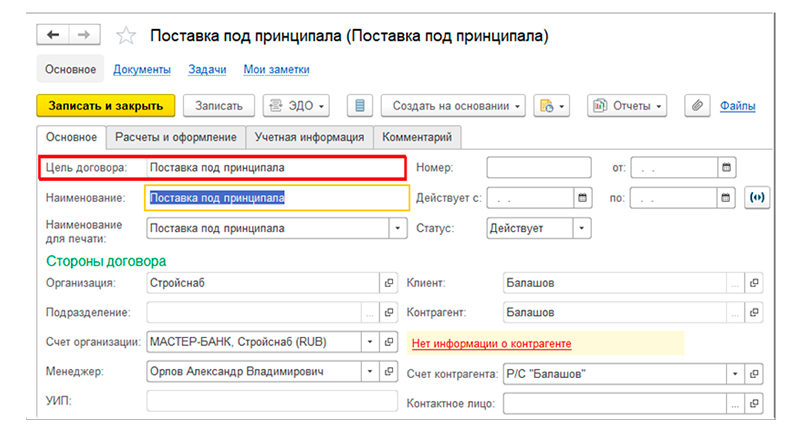Viewport: 805px width, 432px height.
Task: Open Счет контрагента record via open icon
Action: [754, 374]
